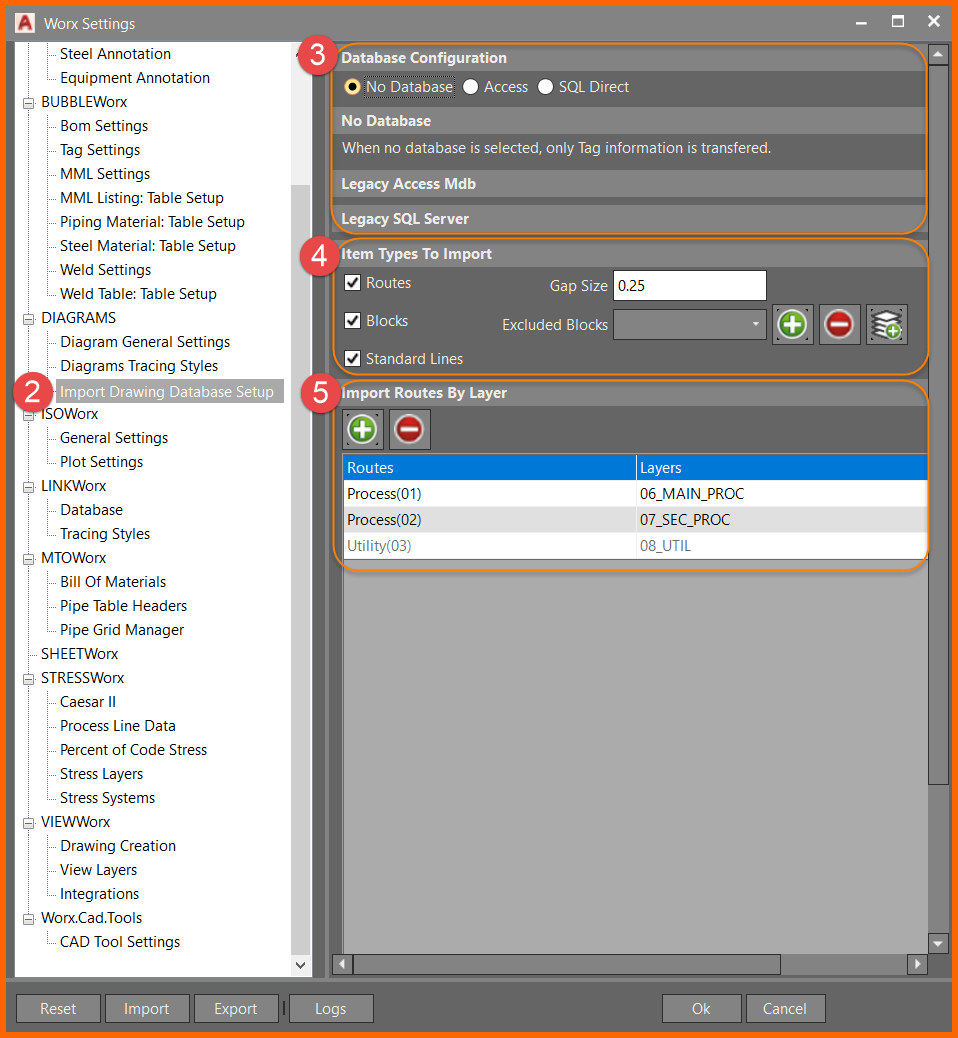The width and height of the screenshot is (958, 1038).
Task: Click the vertical scrollbar thumb of settings panel
Action: pyautogui.click(x=938, y=425)
